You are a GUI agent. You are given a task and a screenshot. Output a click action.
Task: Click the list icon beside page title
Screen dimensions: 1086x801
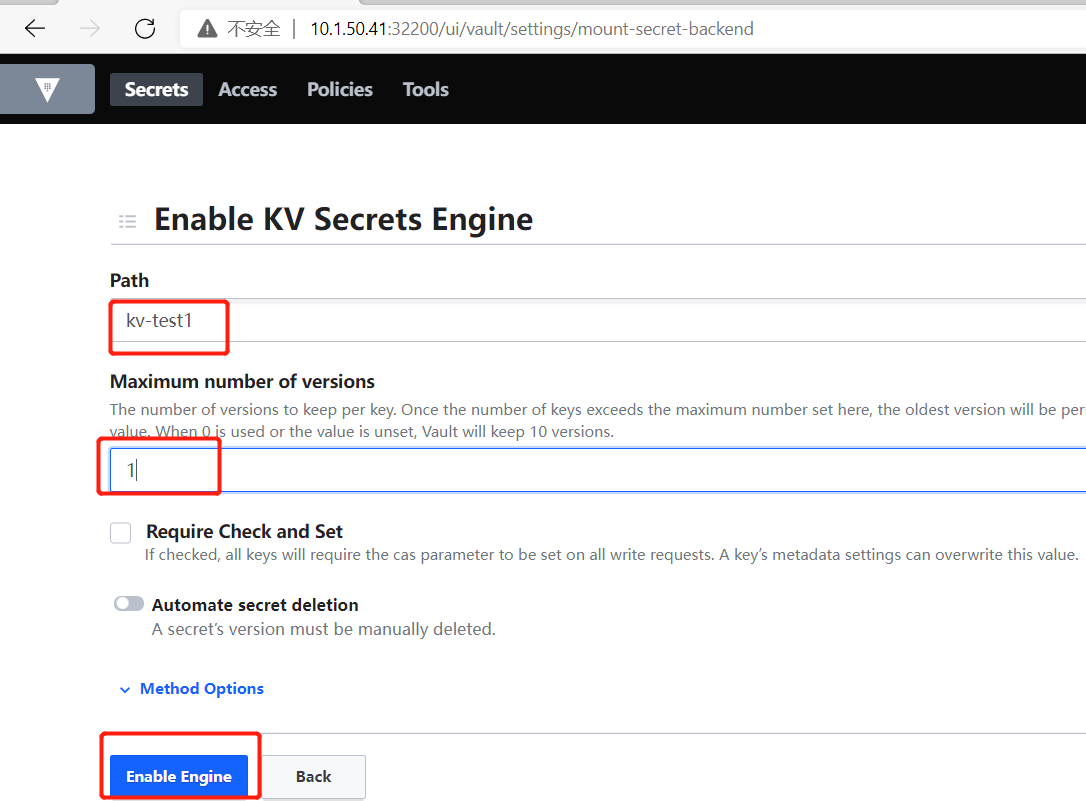pos(127,222)
